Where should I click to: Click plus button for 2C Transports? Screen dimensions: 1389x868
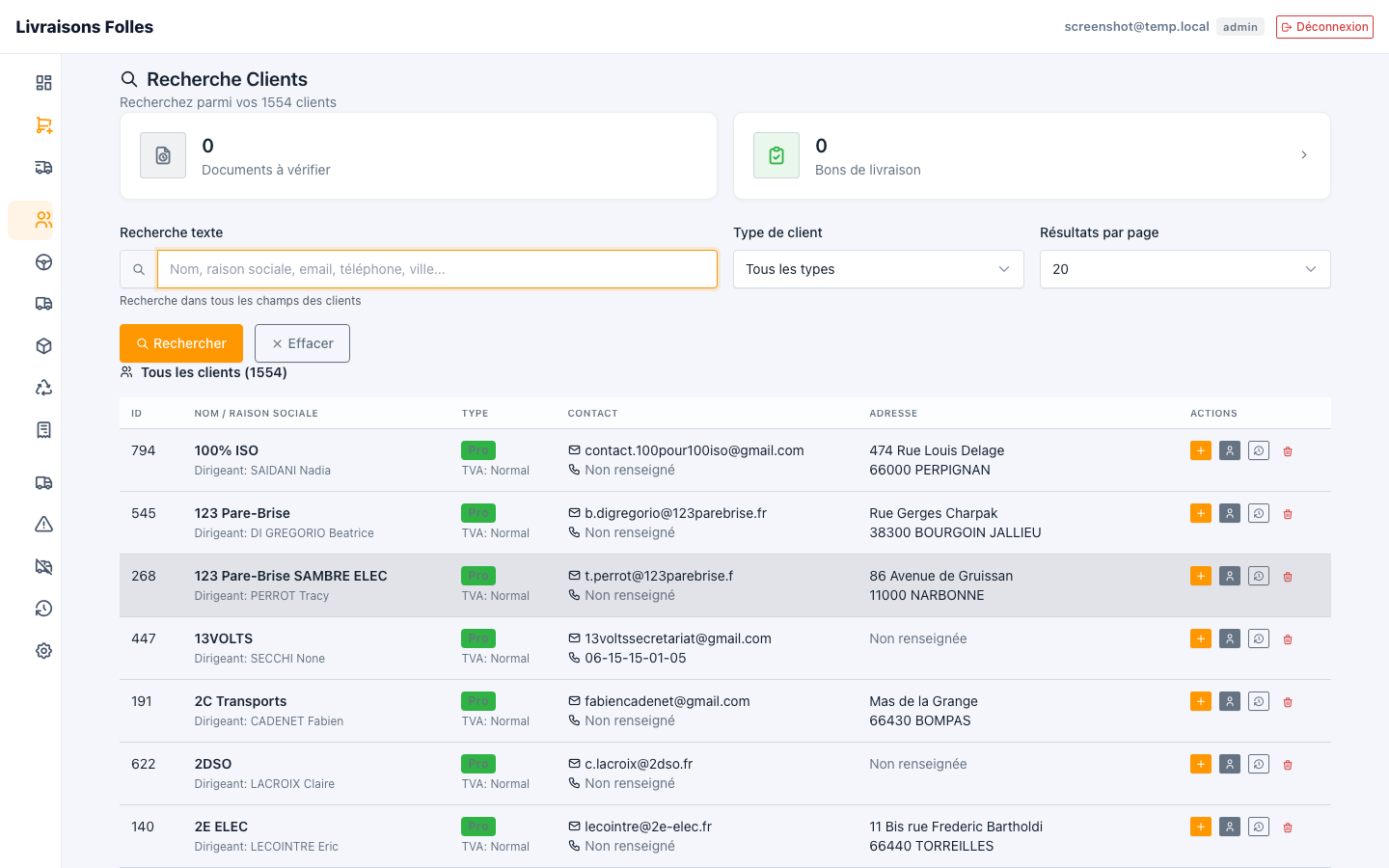click(x=1201, y=701)
